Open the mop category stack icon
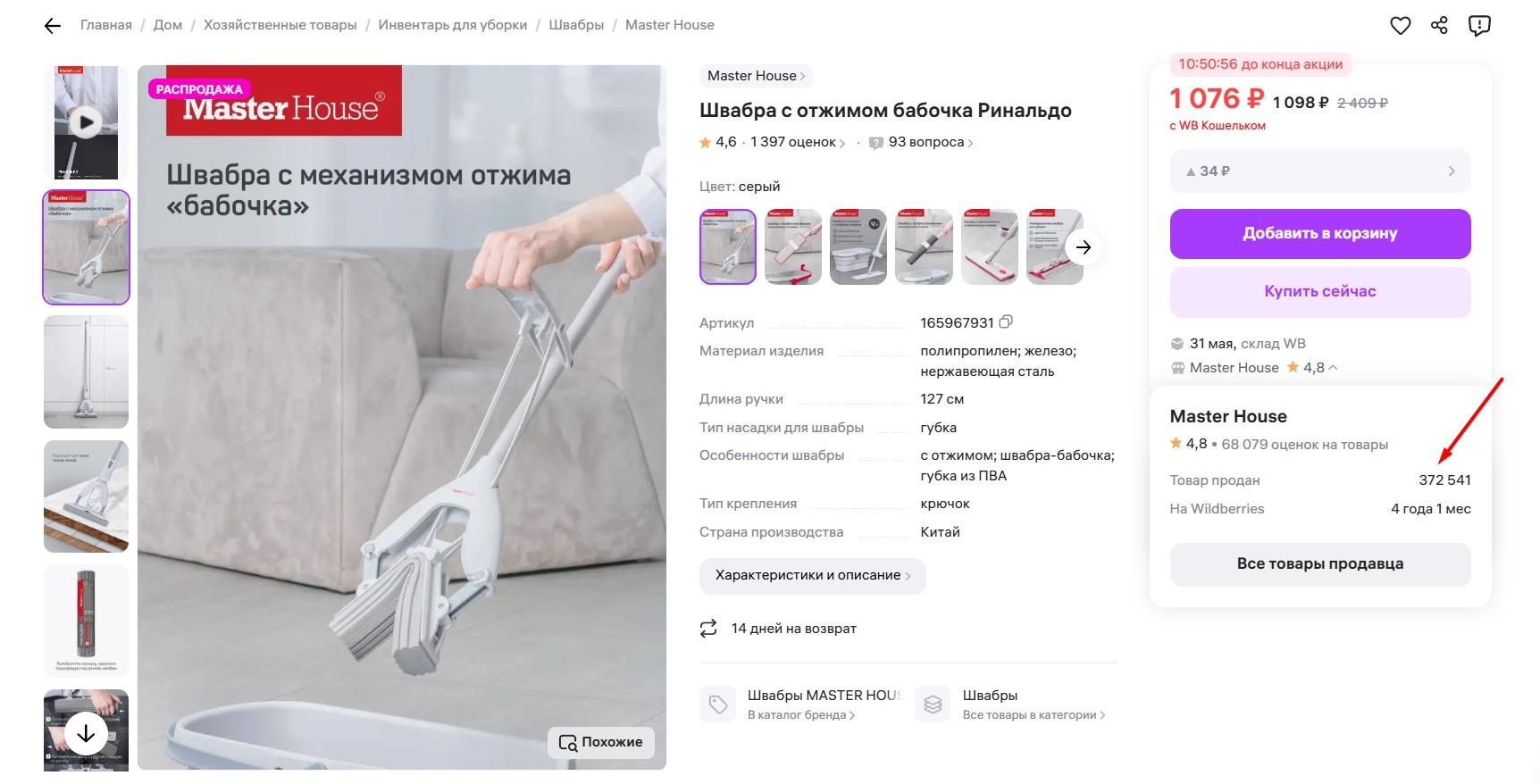 click(933, 705)
